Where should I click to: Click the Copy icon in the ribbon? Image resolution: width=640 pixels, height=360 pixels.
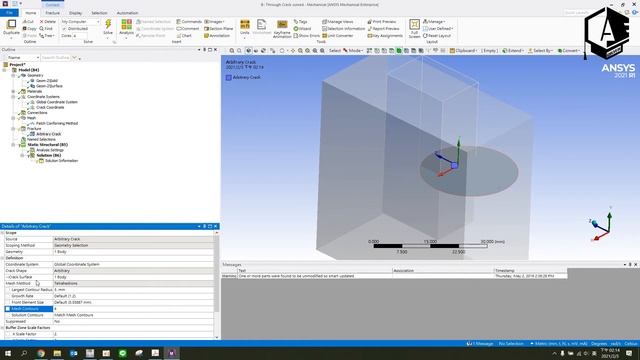tap(29, 29)
